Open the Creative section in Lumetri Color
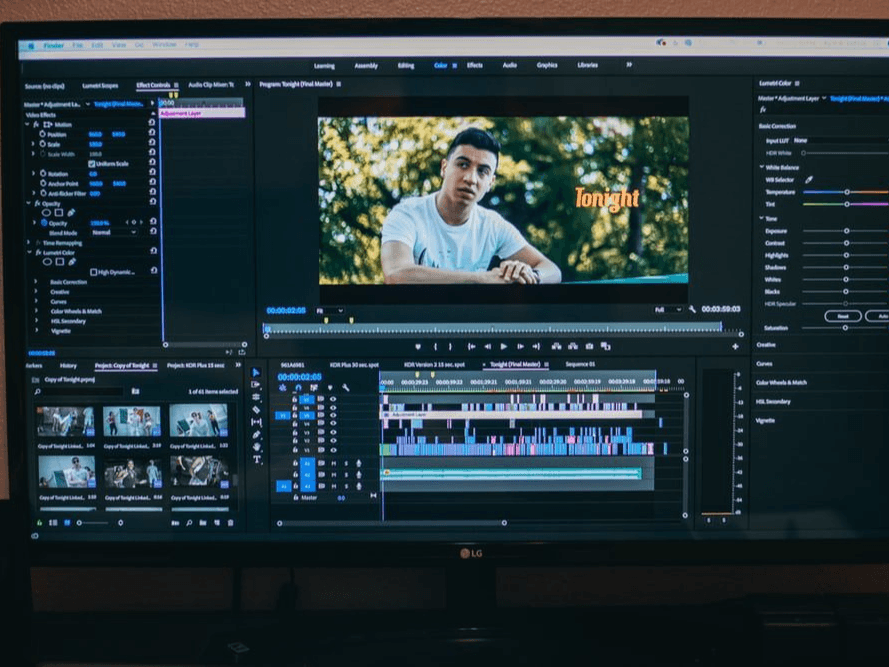 pos(767,345)
